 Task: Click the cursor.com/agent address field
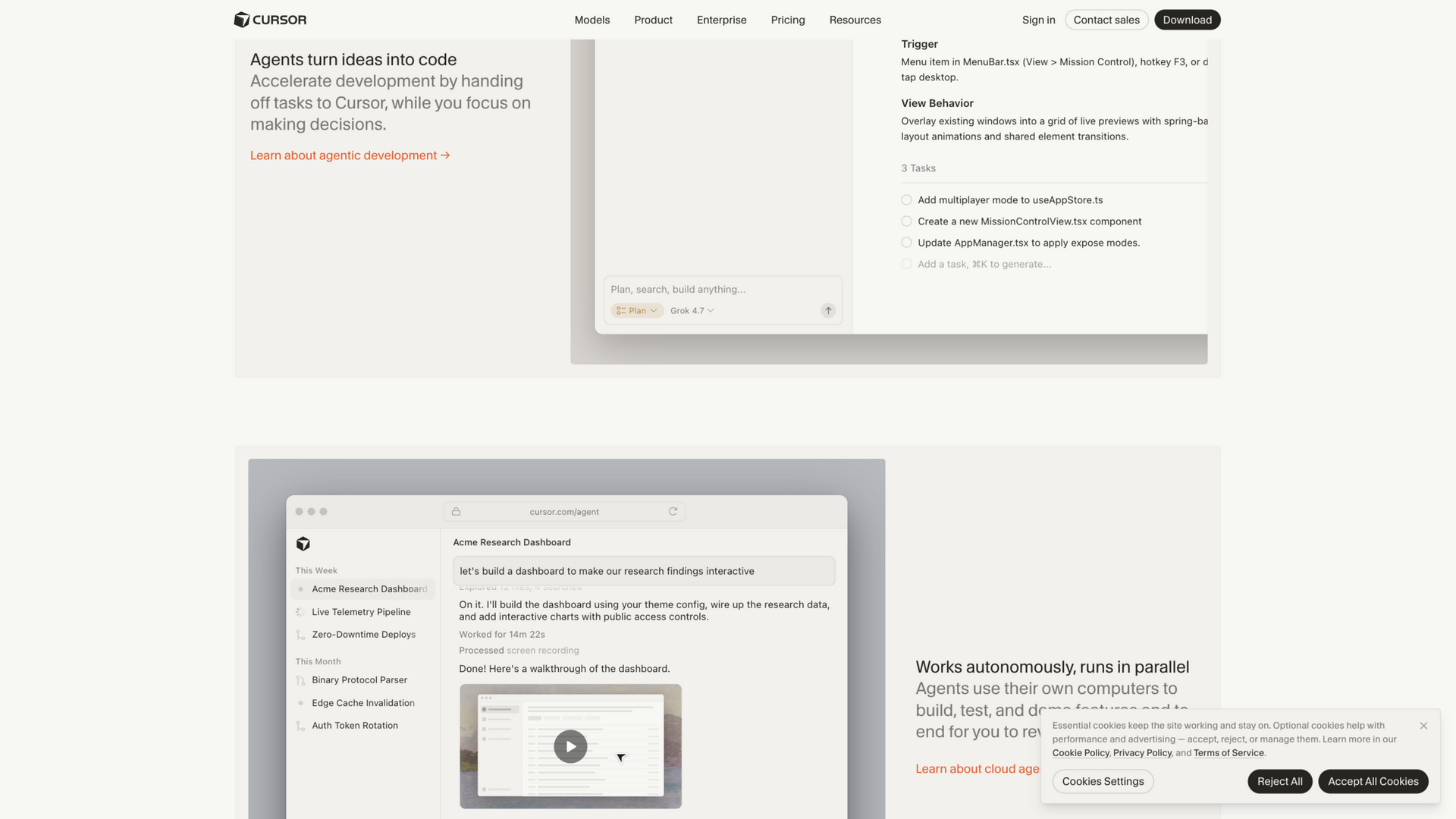pyautogui.click(x=564, y=512)
